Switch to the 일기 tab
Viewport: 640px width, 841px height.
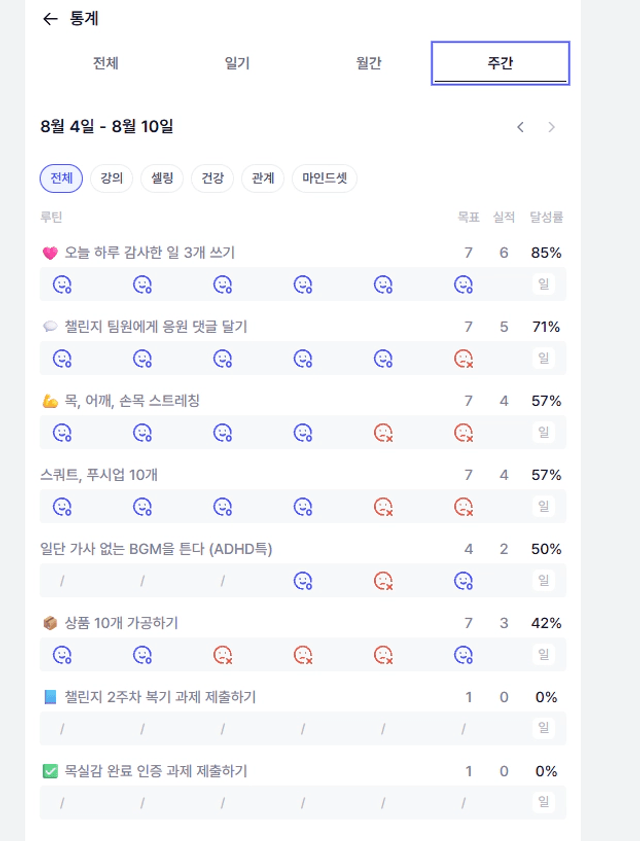tap(237, 63)
